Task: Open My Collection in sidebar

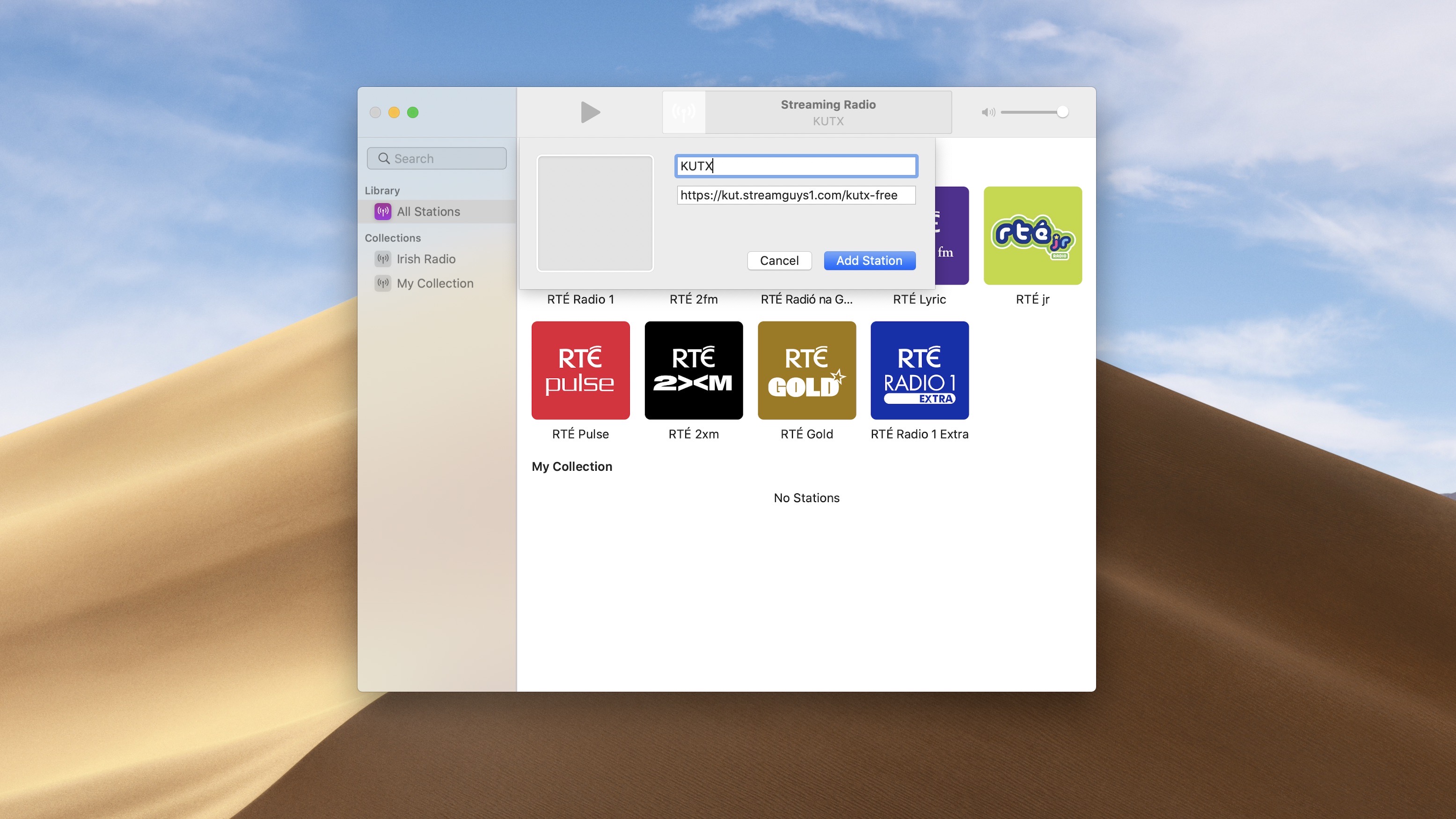Action: point(435,283)
